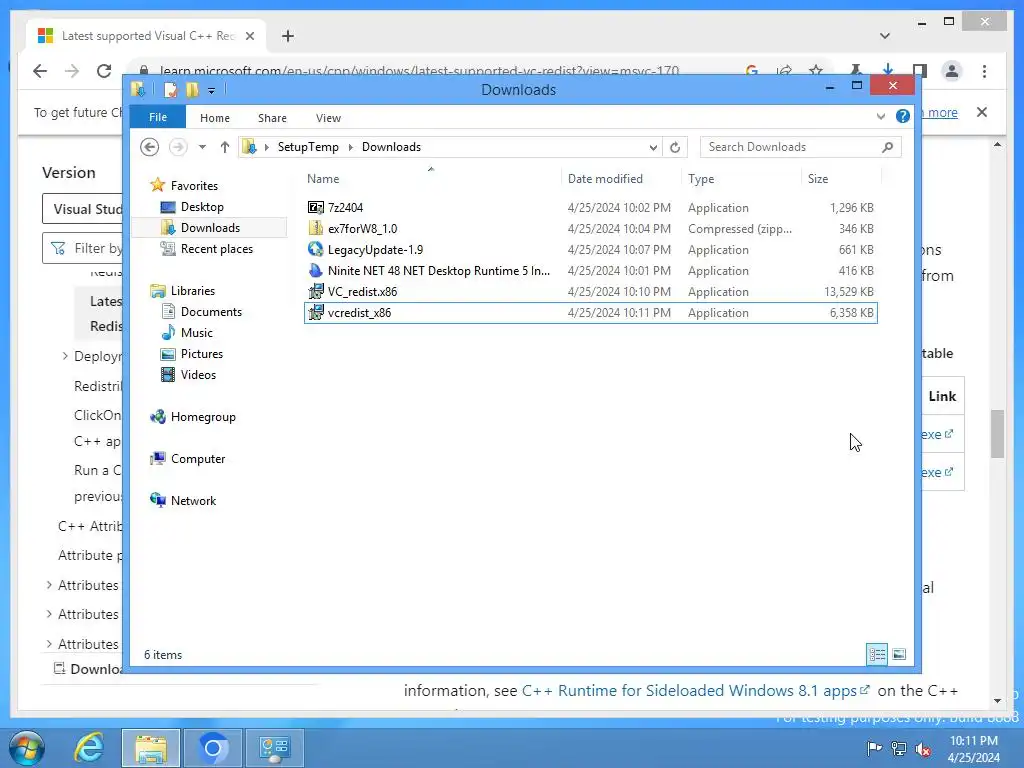1024x768 pixels.
Task: Click the SetupTemp breadcrumb
Action: pos(308,147)
